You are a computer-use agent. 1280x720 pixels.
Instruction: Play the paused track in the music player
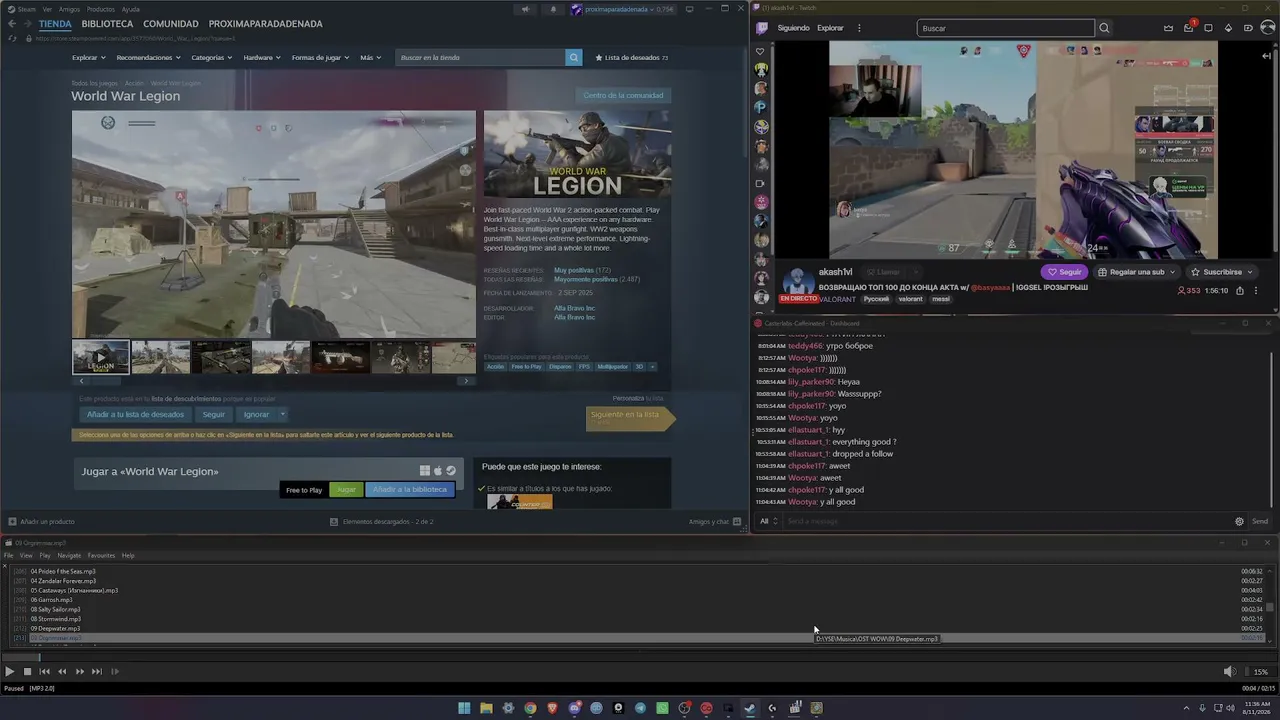[x=9, y=672]
